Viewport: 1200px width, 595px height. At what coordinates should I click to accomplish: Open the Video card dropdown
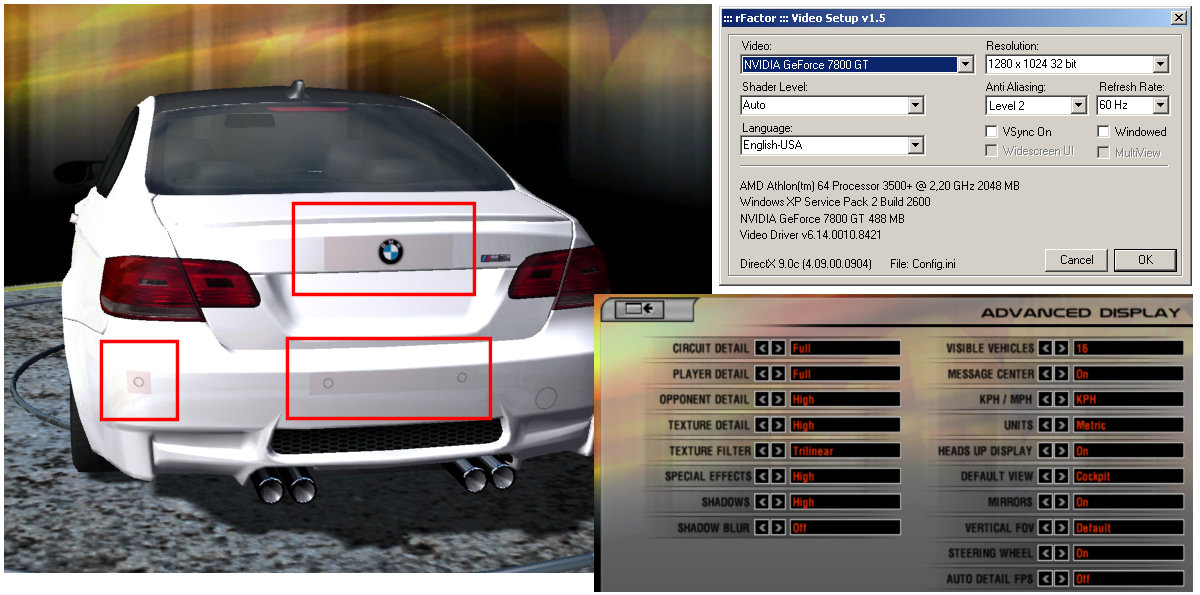pos(965,65)
